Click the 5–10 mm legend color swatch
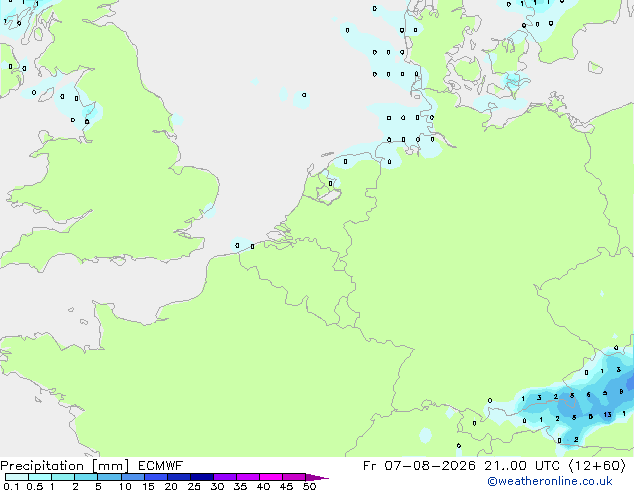Viewport: 634px width, 490px height. click(110, 477)
